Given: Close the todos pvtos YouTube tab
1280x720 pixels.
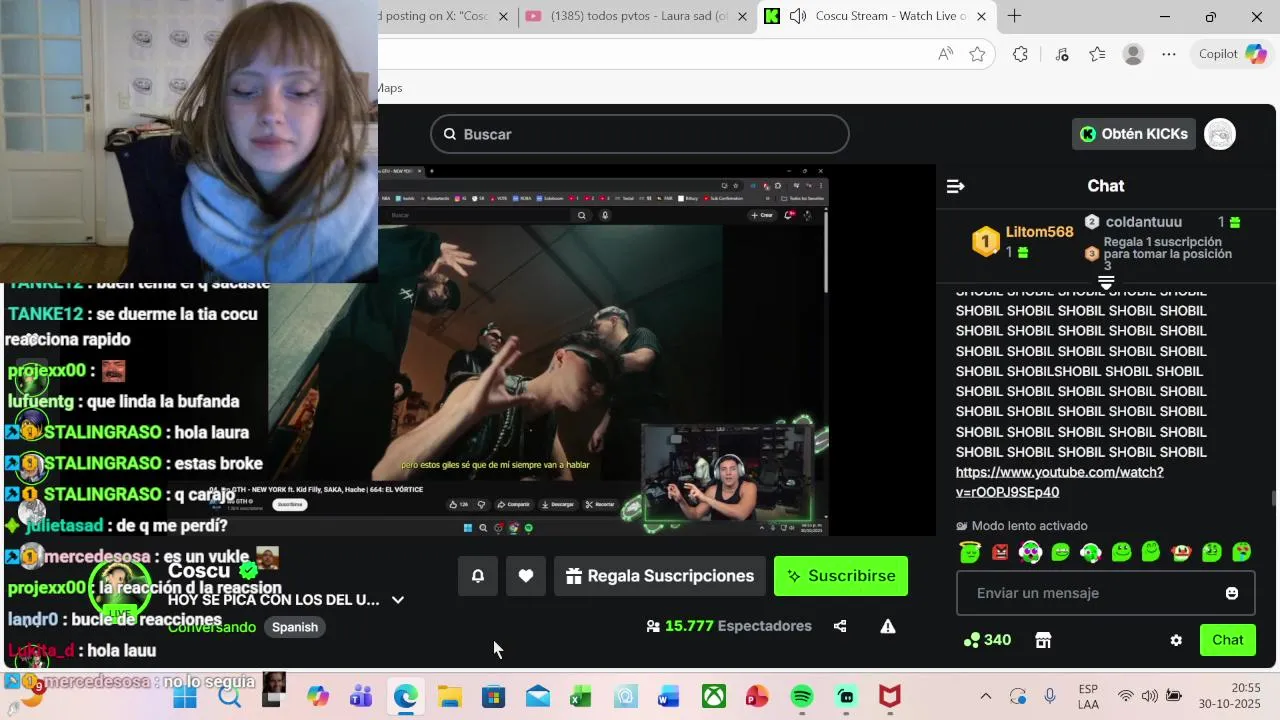Looking at the screenshot, I should (x=742, y=16).
